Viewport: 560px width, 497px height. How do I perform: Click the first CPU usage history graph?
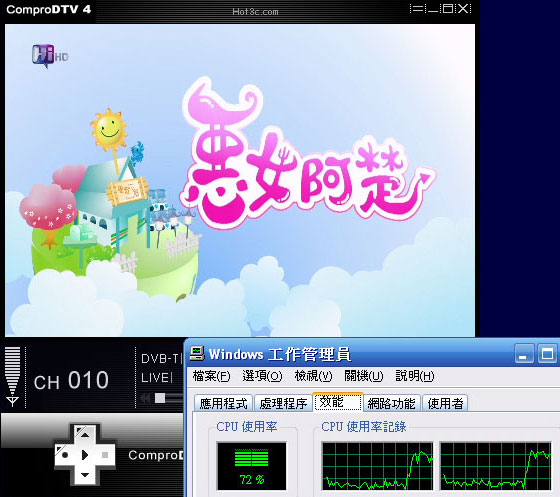coord(378,466)
